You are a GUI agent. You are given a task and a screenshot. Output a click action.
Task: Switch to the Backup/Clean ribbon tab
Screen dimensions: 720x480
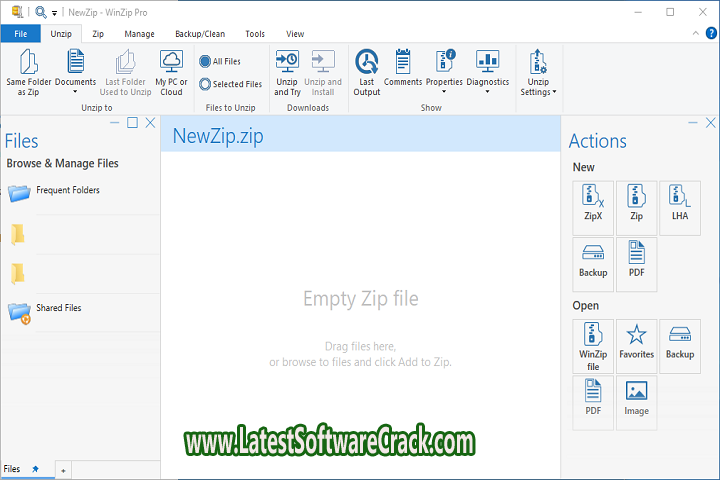(x=201, y=33)
